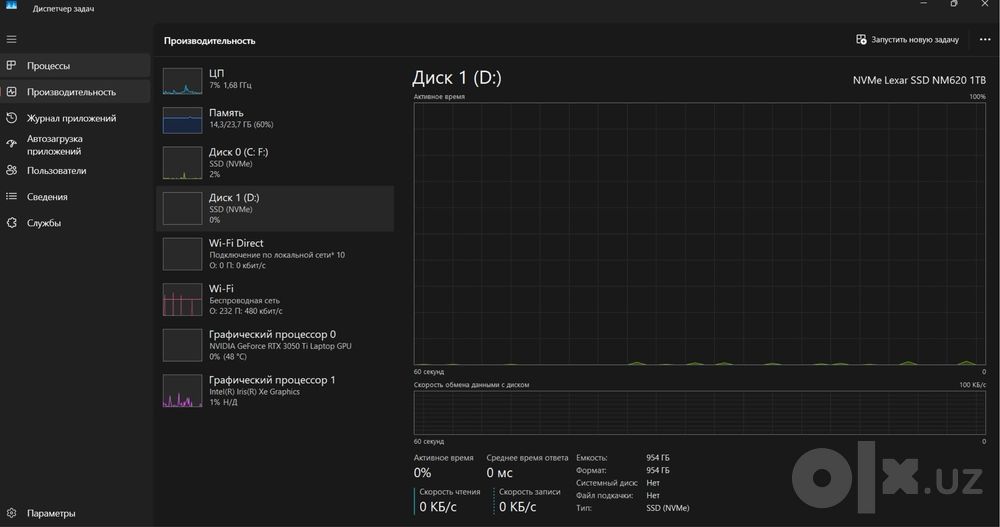Click the 100 КБ/с scale label
The image size is (1000, 527).
973,385
